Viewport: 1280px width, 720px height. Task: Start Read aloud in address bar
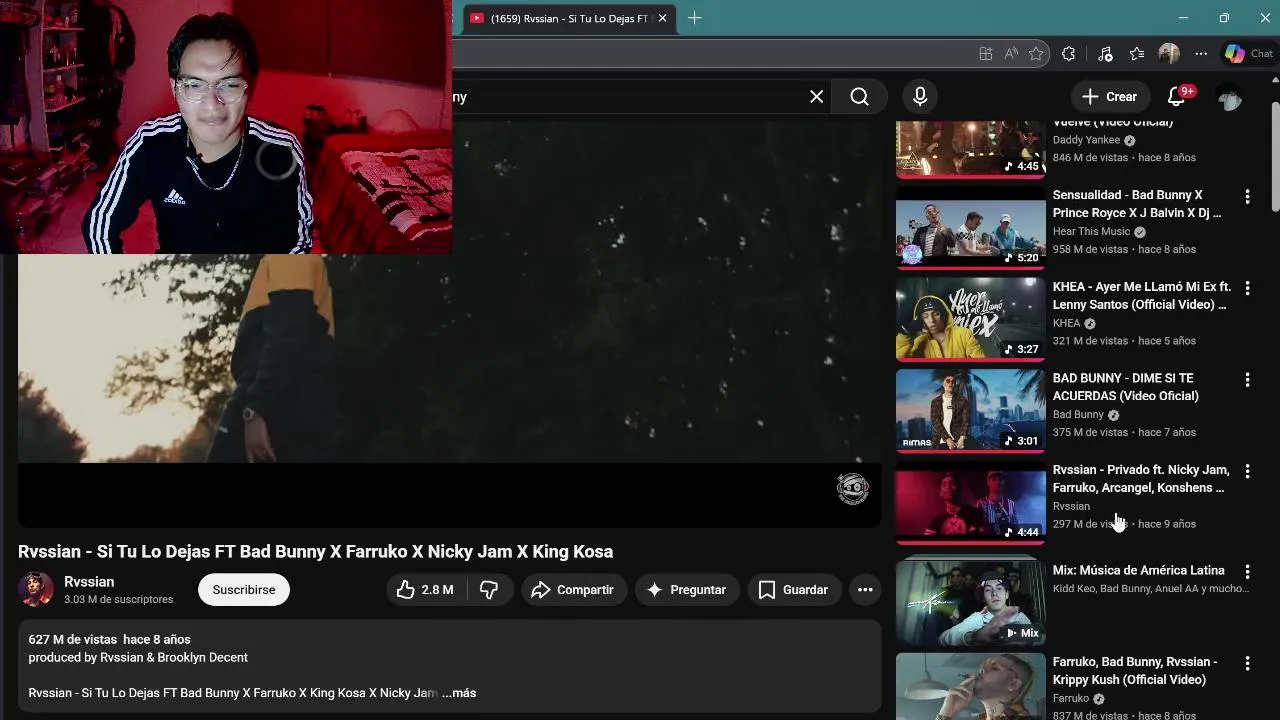(x=1011, y=54)
